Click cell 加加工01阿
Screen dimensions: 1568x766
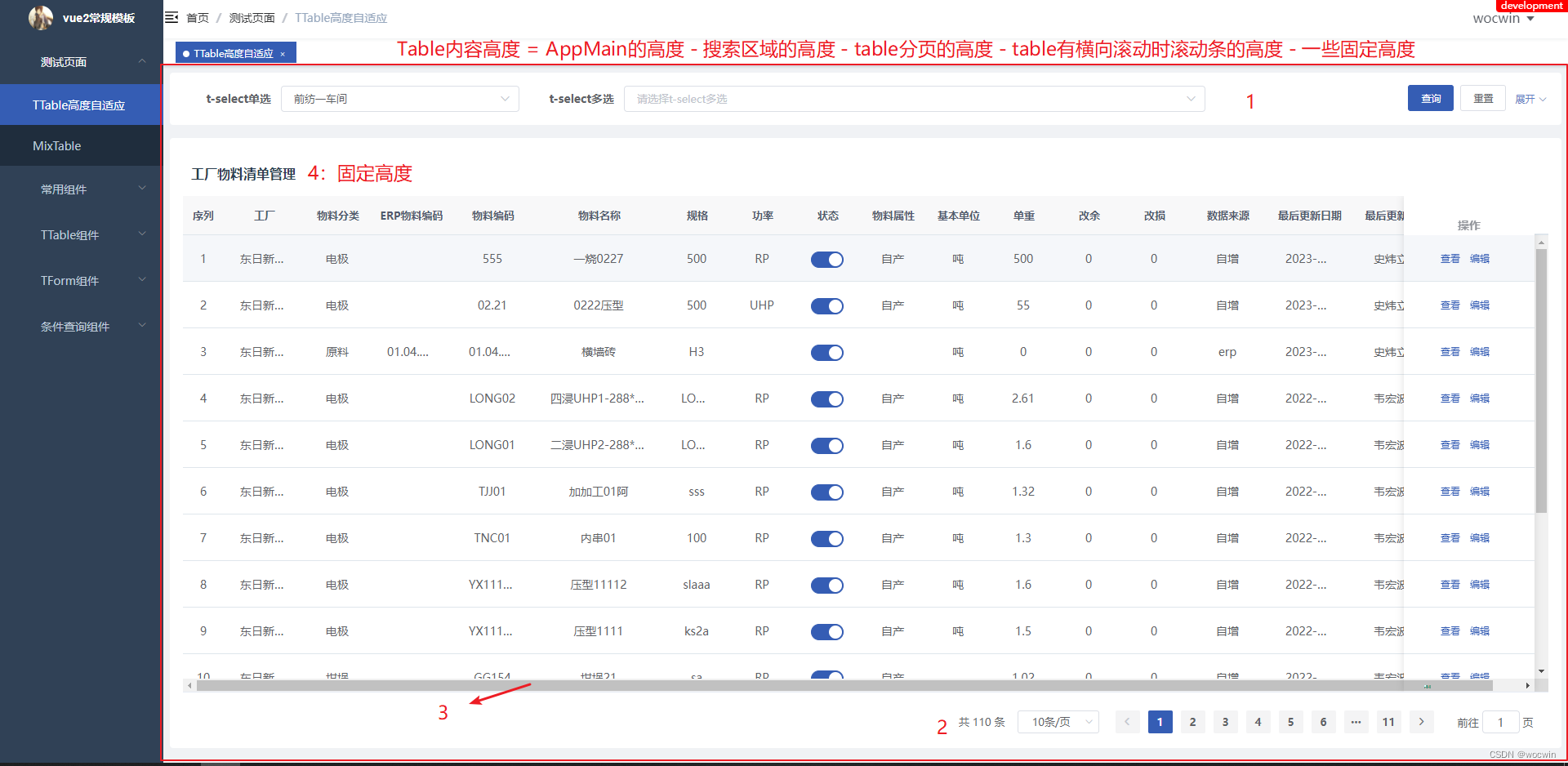[x=599, y=492]
